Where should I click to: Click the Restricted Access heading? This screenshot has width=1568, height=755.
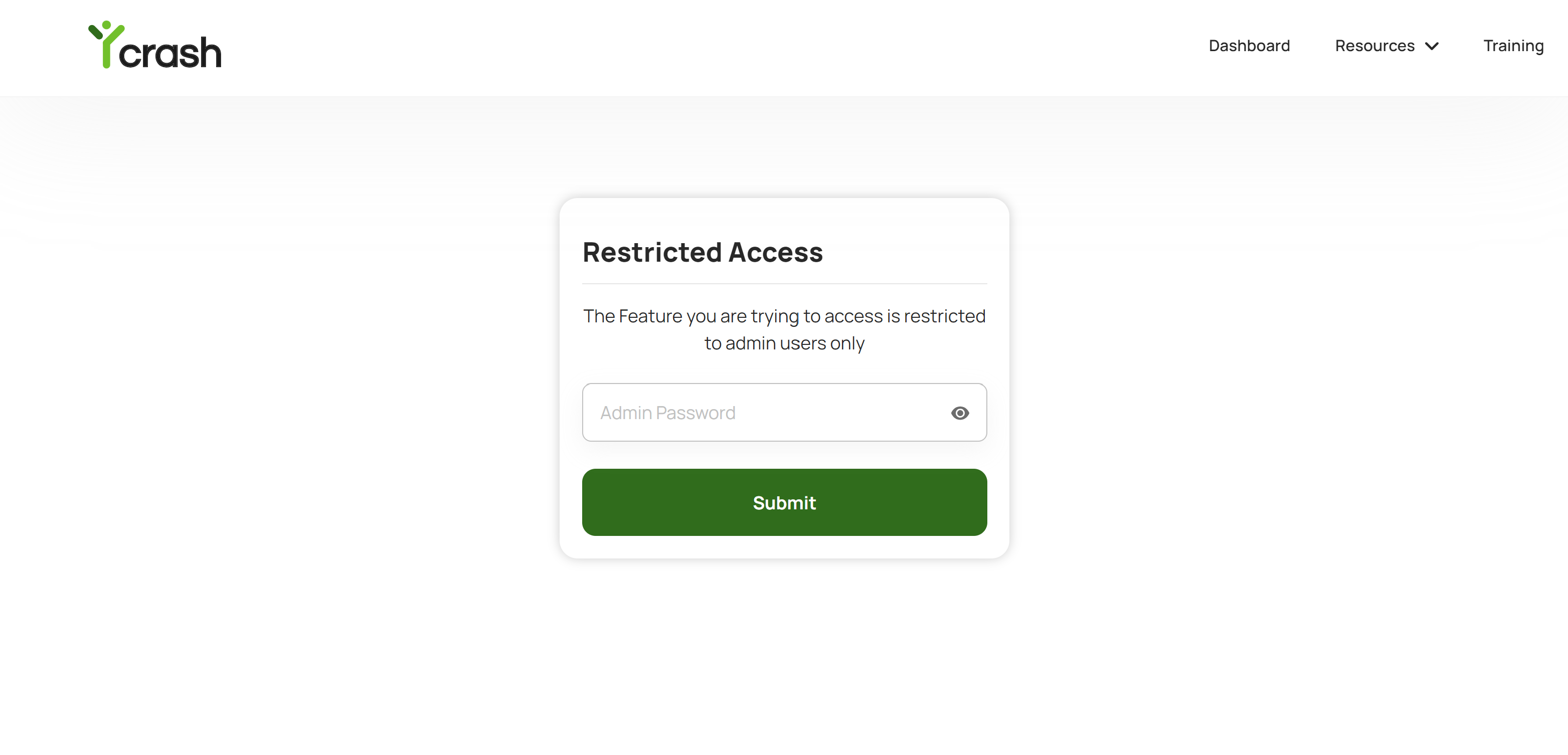pos(703,252)
